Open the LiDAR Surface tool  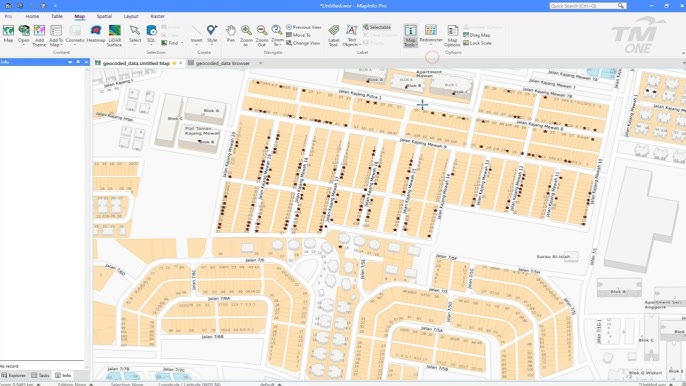click(x=115, y=35)
